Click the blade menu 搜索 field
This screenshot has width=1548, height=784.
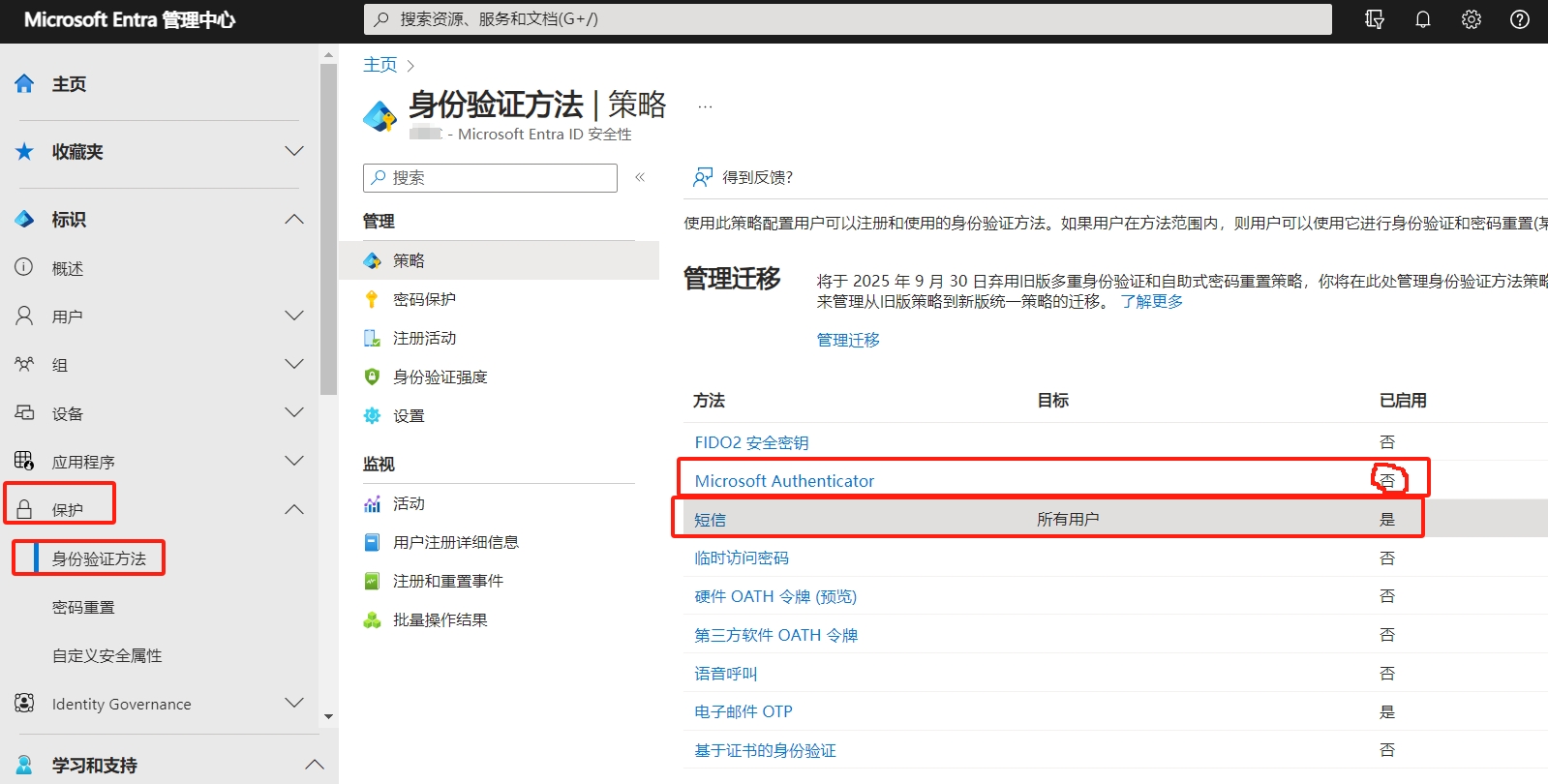coord(490,177)
